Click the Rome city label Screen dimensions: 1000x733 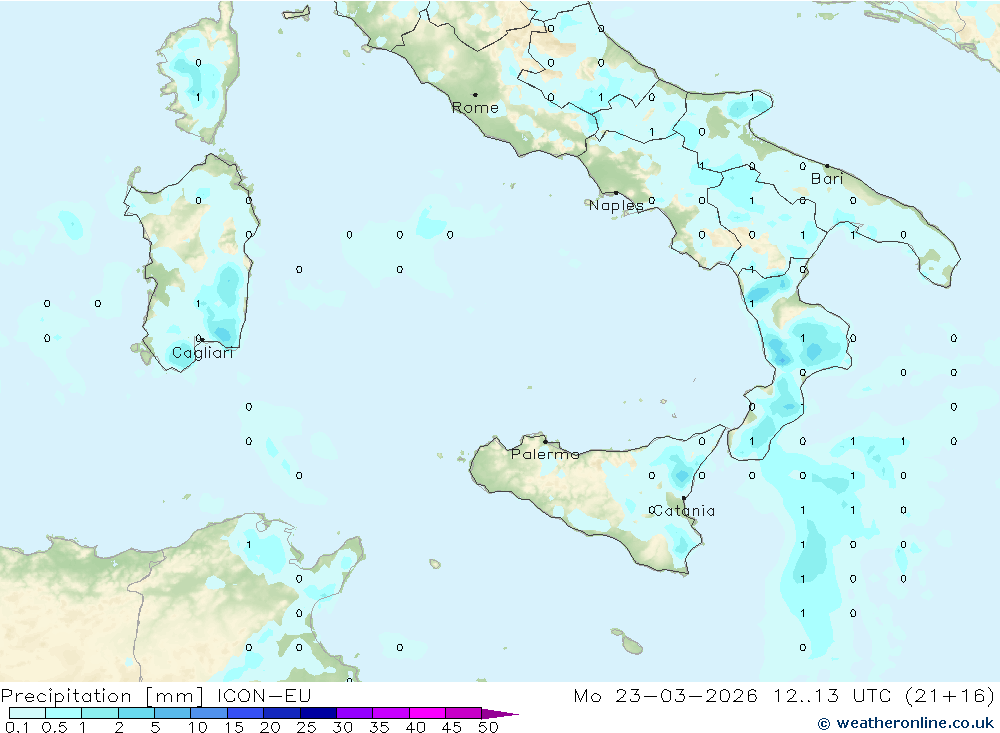pyautogui.click(x=475, y=108)
